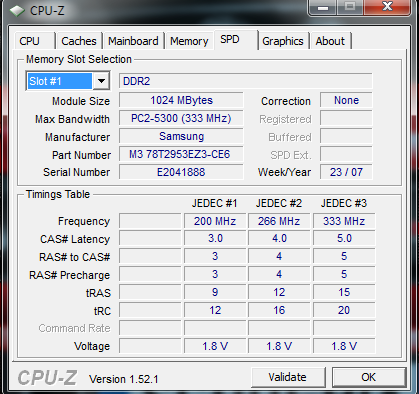Click the empty Registered field
Viewport: 419px width, 394px height.
point(346,118)
